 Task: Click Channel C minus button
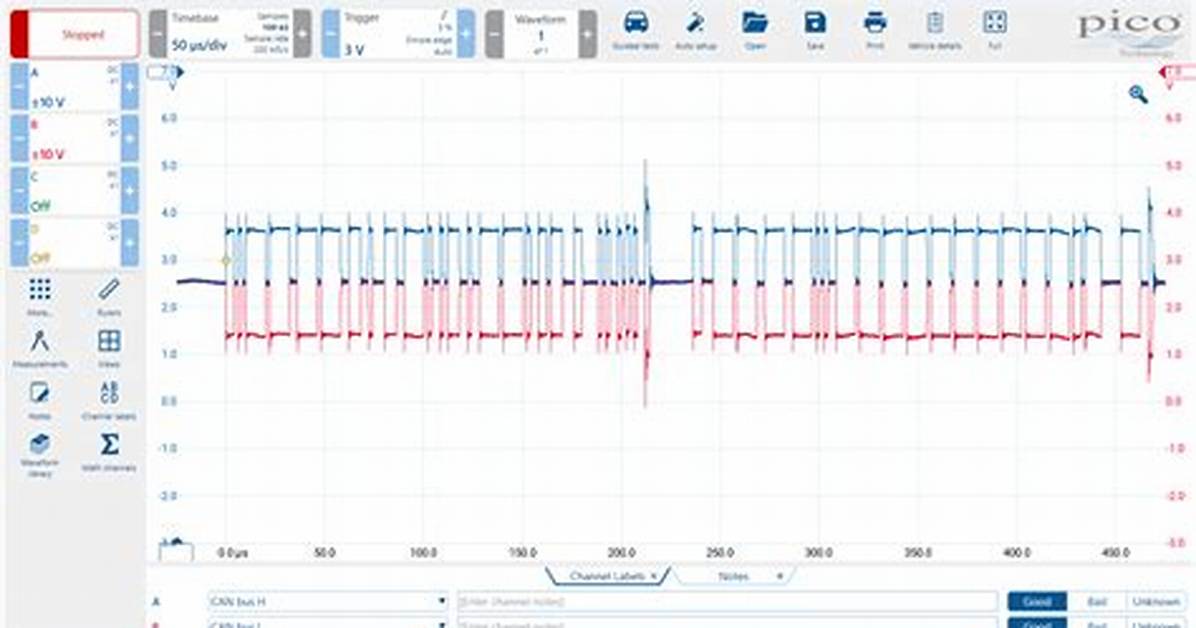[x=19, y=191]
